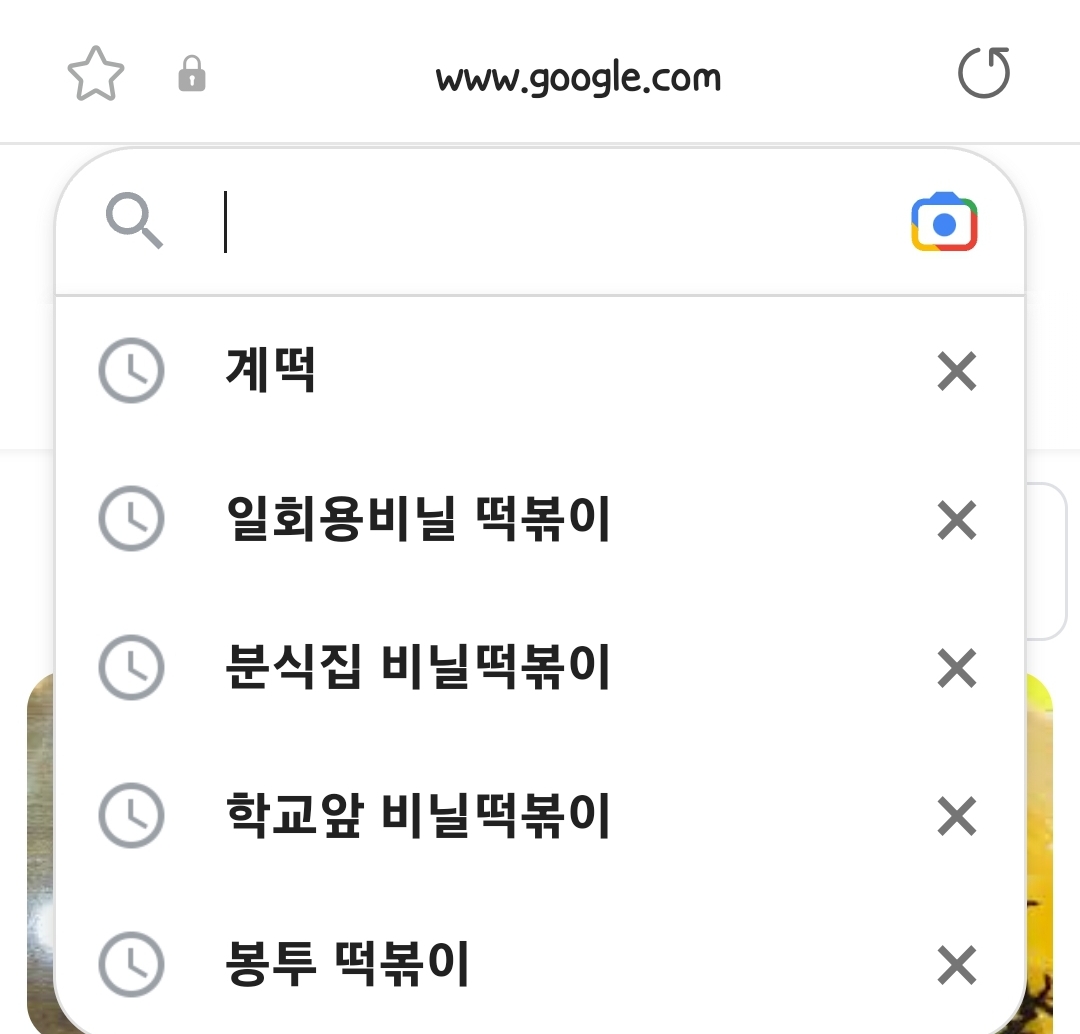This screenshot has height=1034, width=1080.
Task: Delete the '학교앞 비닐떡볶이' history entry
Action: point(956,816)
